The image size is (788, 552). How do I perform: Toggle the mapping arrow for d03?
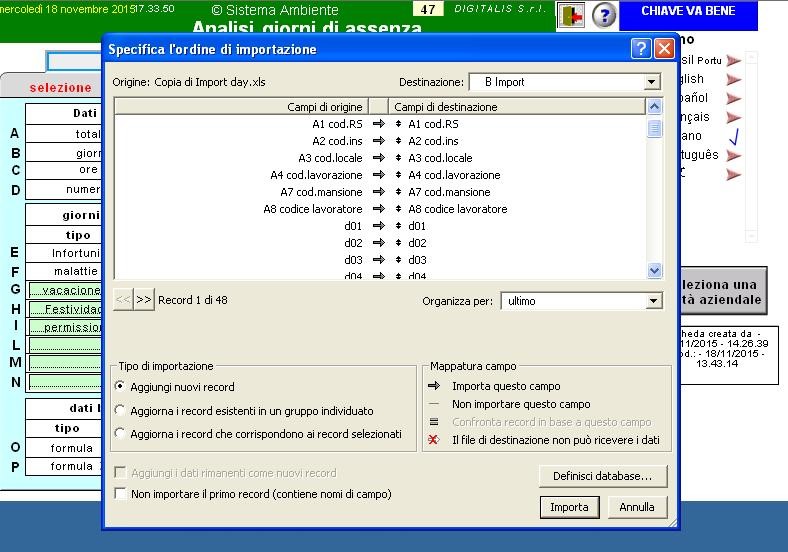point(379,260)
